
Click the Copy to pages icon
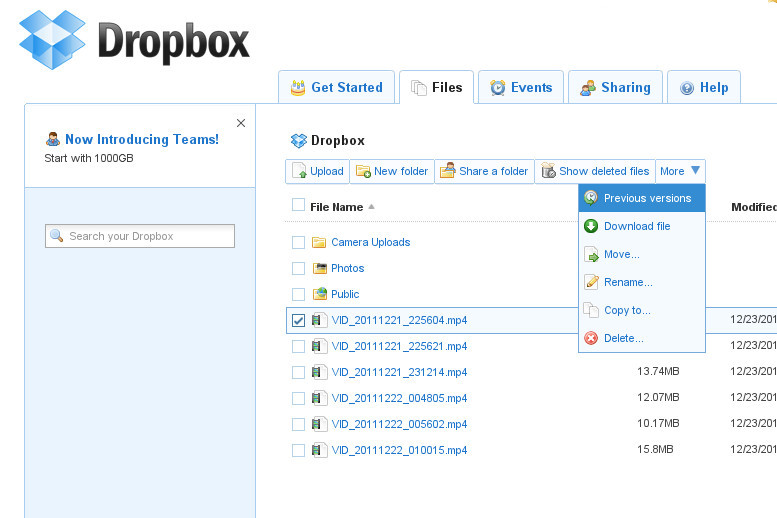click(591, 310)
